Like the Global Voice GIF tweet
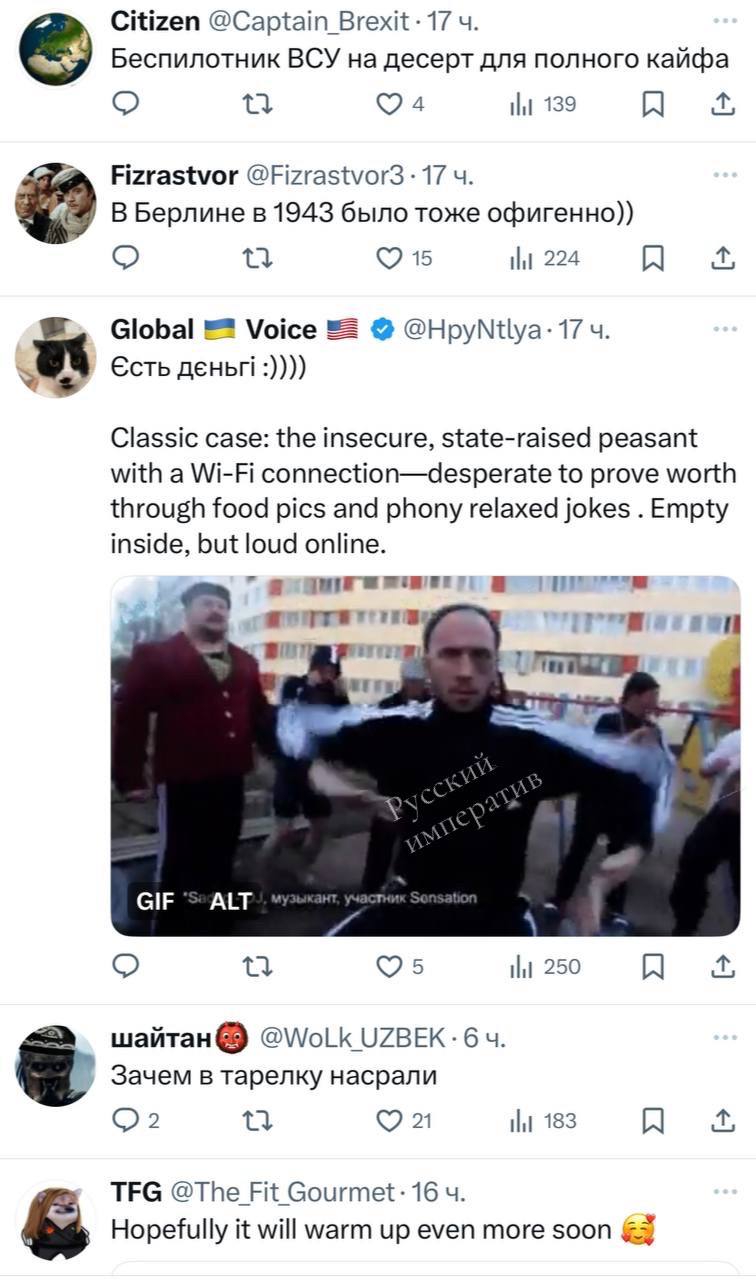The width and height of the screenshot is (756, 1280). pos(388,966)
